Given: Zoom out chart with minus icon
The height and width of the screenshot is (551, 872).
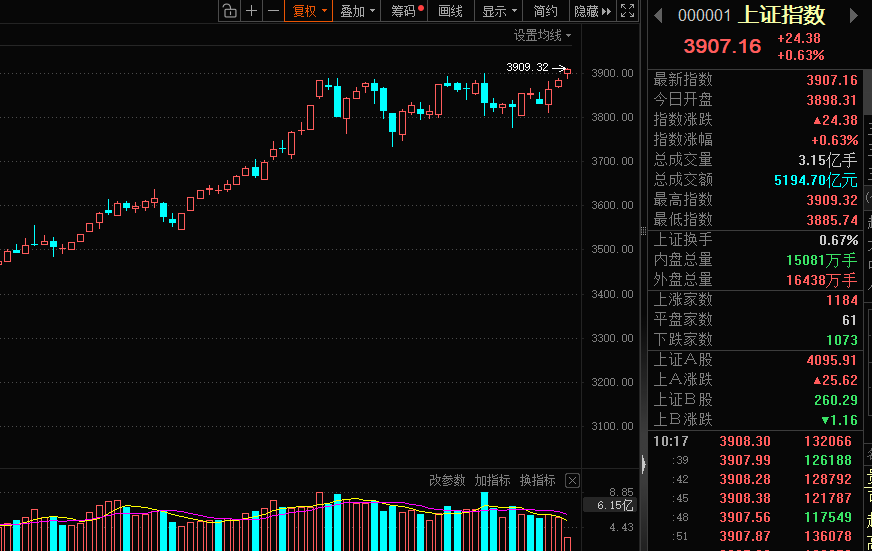Looking at the screenshot, I should coord(273,11).
